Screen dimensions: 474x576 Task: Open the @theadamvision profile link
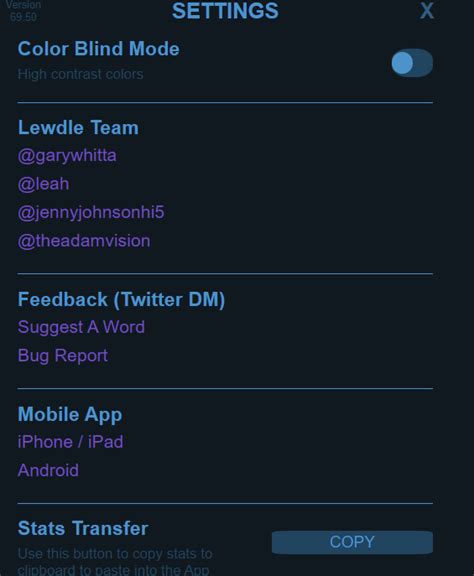[x=84, y=241]
